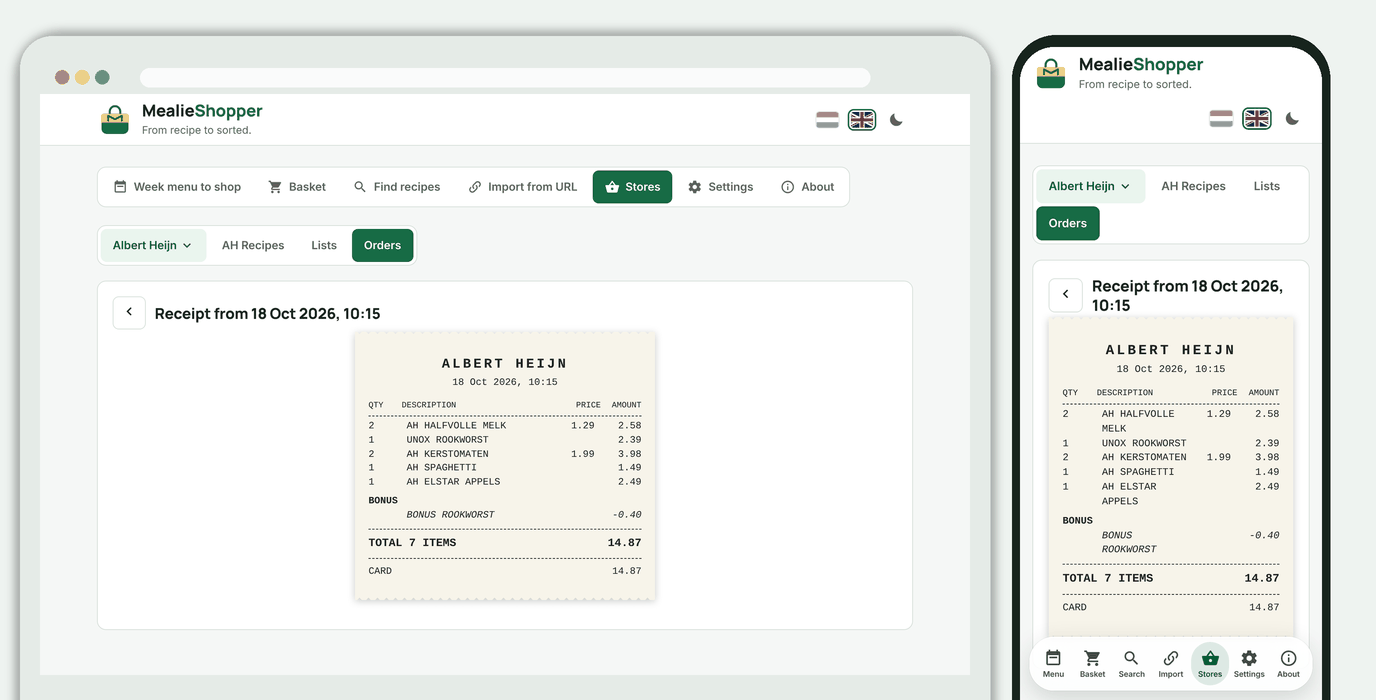The width and height of the screenshot is (1376, 700).
Task: Toggle dark mode moon on mobile view
Action: [1292, 119]
